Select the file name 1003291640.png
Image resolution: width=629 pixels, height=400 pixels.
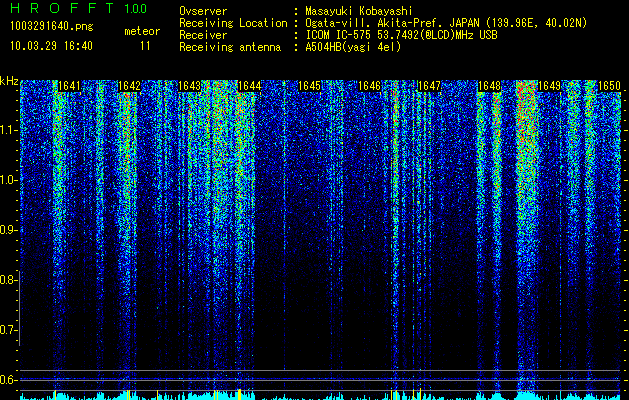[52, 26]
